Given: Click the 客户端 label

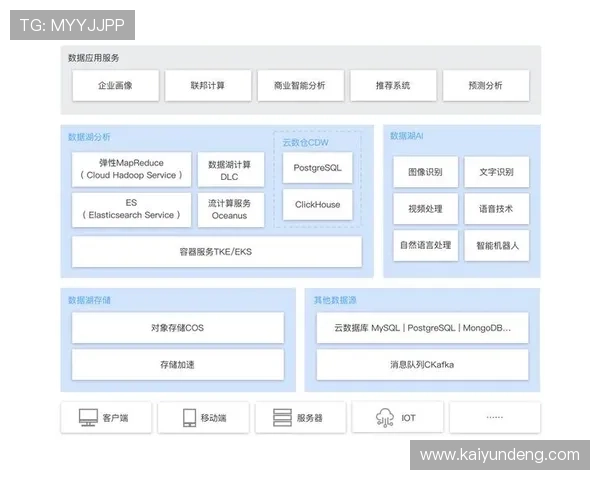Looking at the screenshot, I should tap(116, 418).
